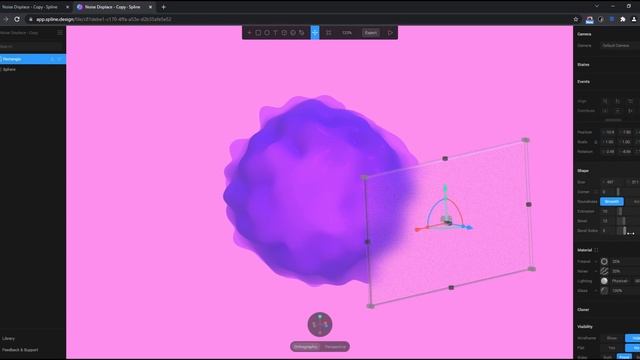Click the Events section heading
The image size is (640, 360).
pyautogui.click(x=584, y=82)
